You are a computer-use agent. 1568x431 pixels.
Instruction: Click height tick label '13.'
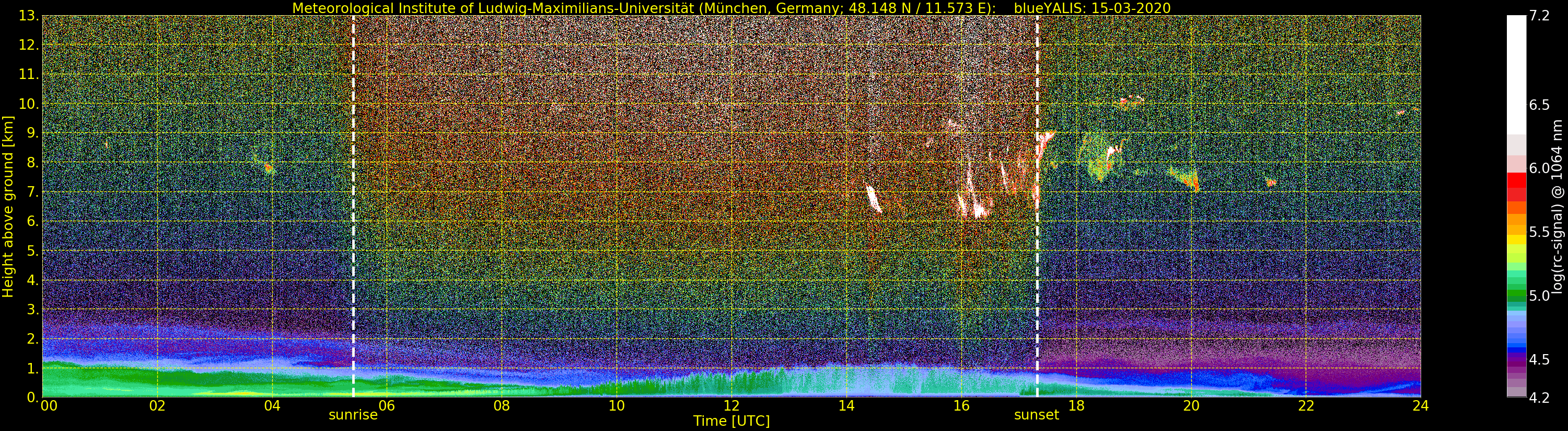point(29,16)
